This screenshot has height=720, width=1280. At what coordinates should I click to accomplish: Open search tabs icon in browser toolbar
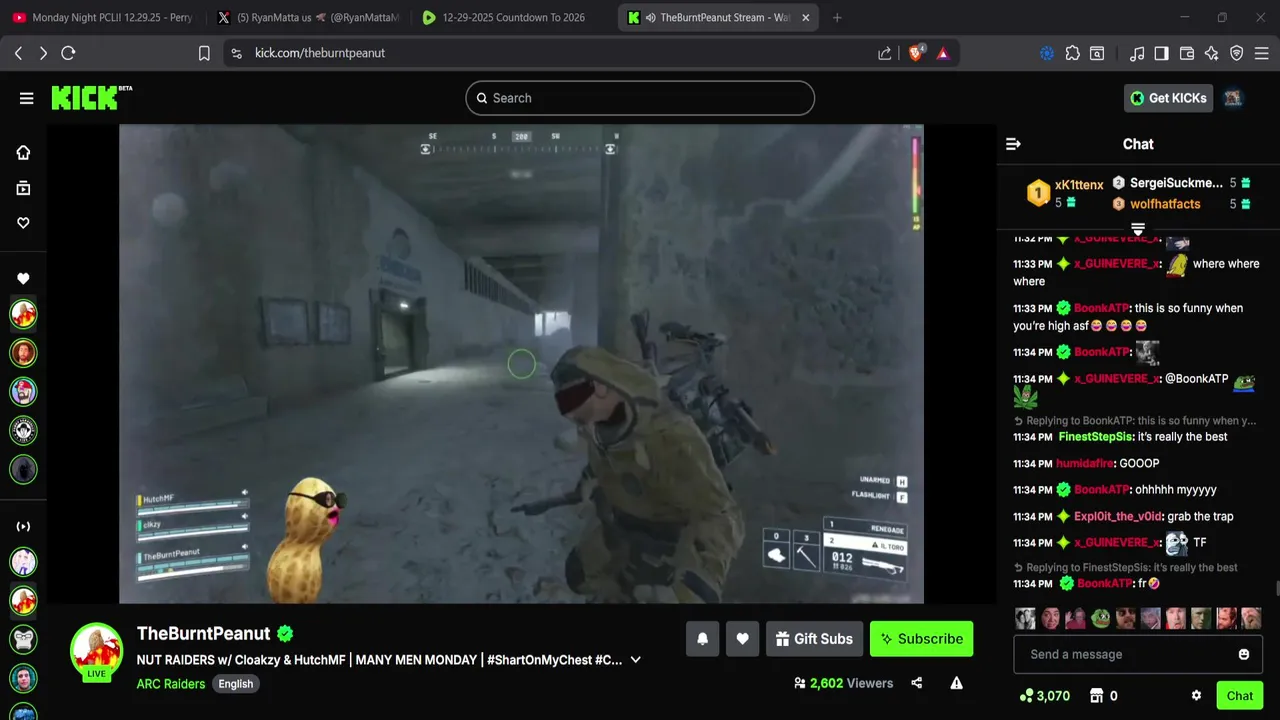pos(1097,53)
